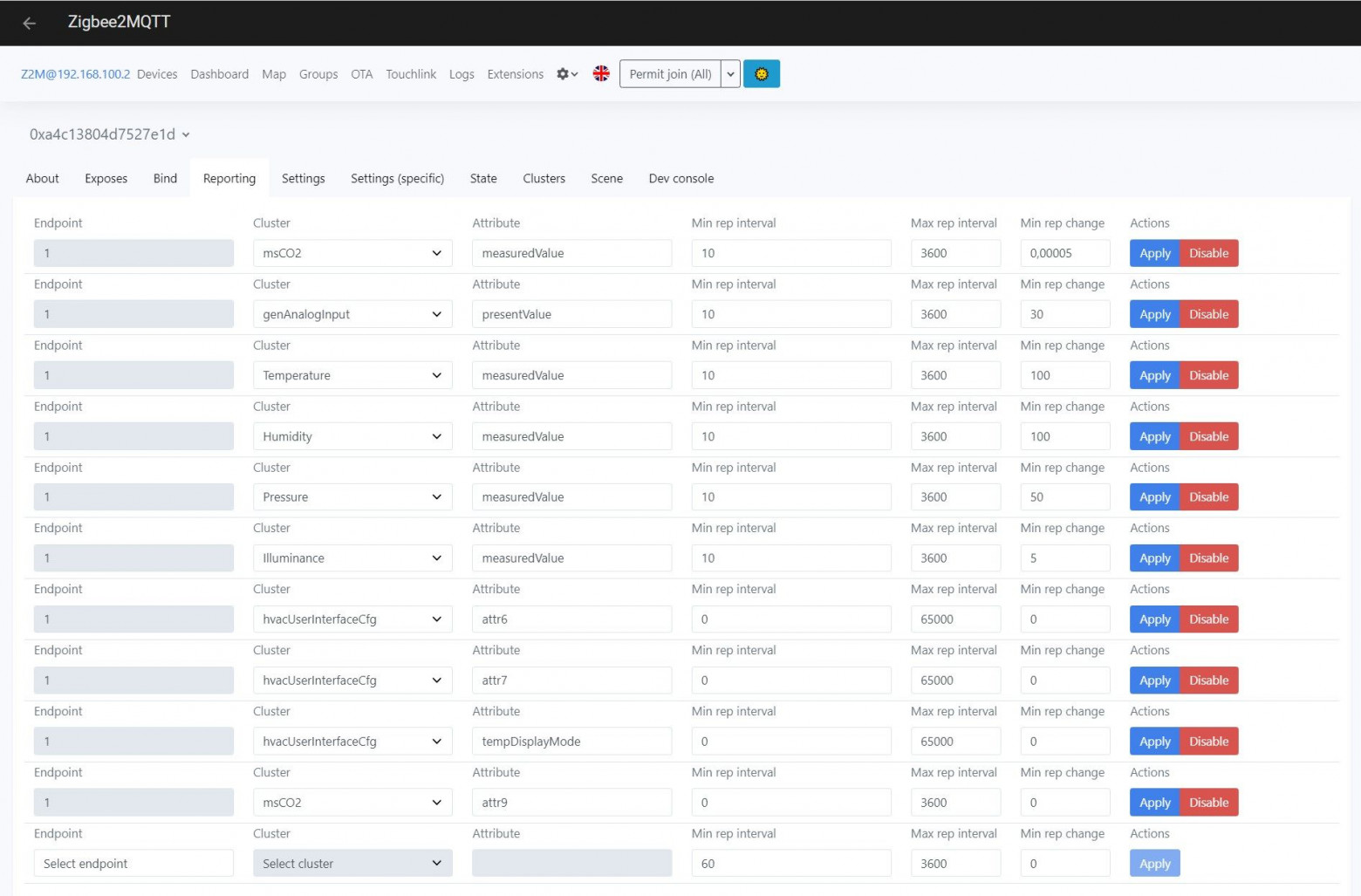Open the genAnalogInput cluster dropdown
This screenshot has height=896, width=1361.
(352, 314)
